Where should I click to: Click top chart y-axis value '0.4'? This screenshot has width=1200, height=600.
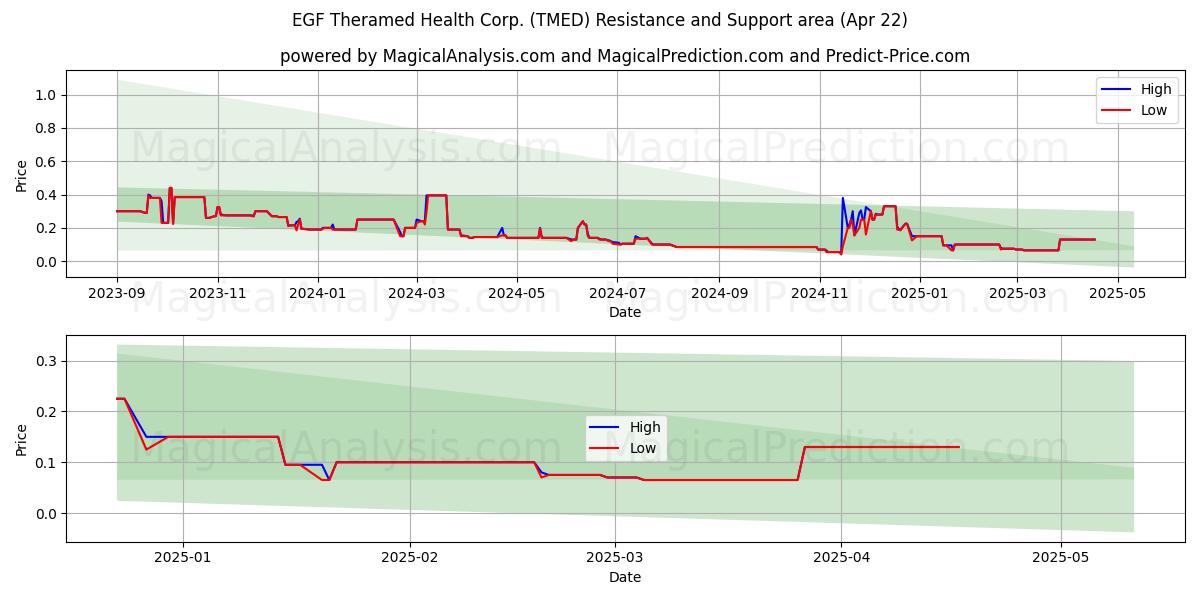(x=48, y=195)
